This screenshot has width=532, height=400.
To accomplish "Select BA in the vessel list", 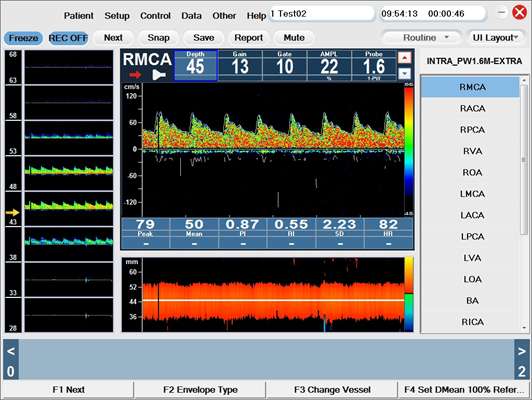I will click(x=470, y=301).
